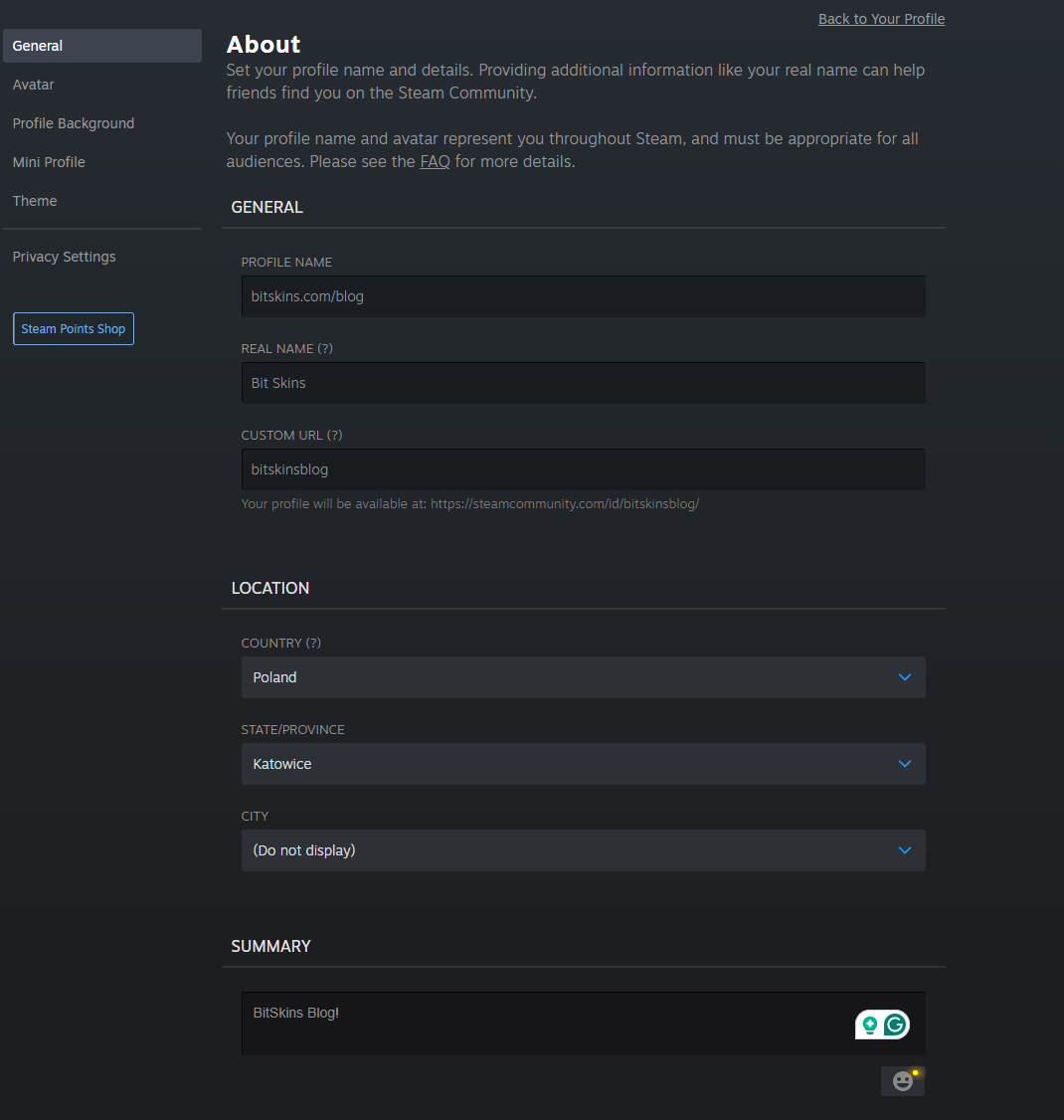Follow the Back to Your Profile link
Viewport: 1064px width, 1120px height.
[x=881, y=19]
